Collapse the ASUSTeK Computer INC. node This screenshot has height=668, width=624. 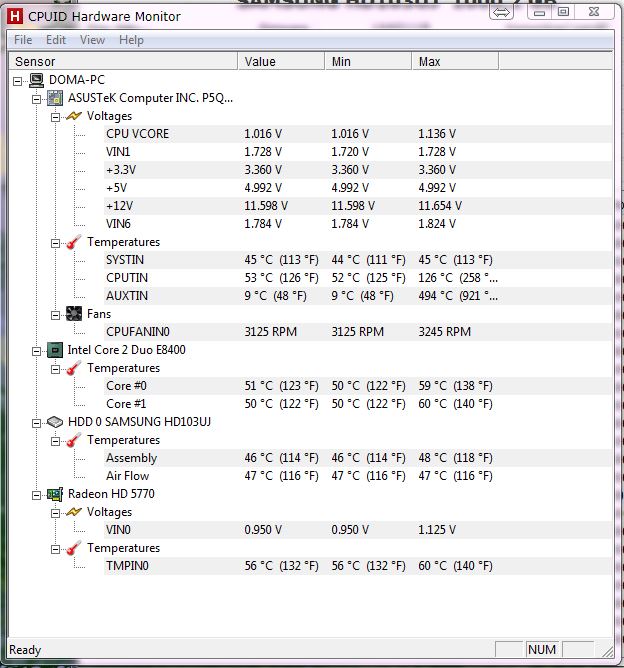pos(37,99)
